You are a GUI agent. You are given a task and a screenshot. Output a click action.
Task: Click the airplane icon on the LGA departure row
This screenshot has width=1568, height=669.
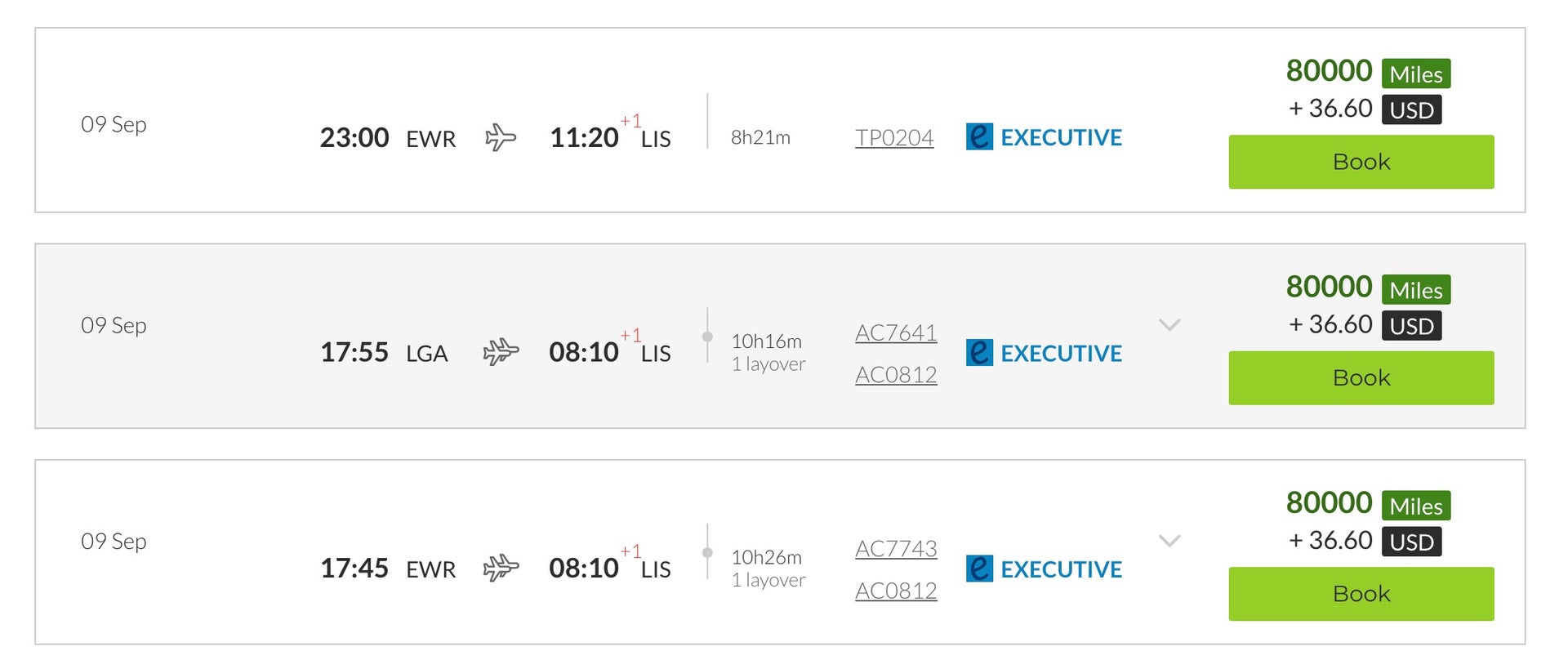(501, 352)
